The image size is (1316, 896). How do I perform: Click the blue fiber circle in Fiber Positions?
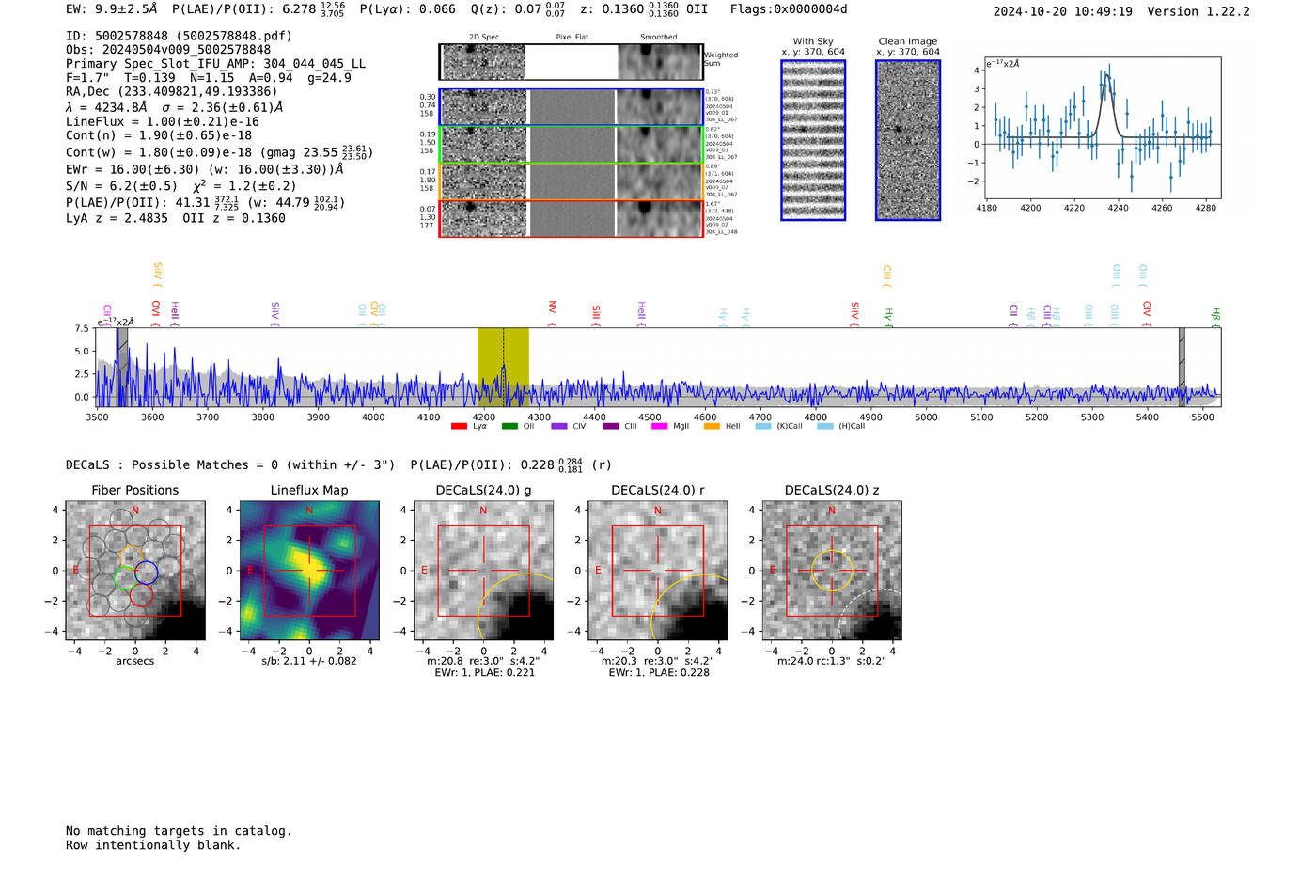pyautogui.click(x=146, y=573)
